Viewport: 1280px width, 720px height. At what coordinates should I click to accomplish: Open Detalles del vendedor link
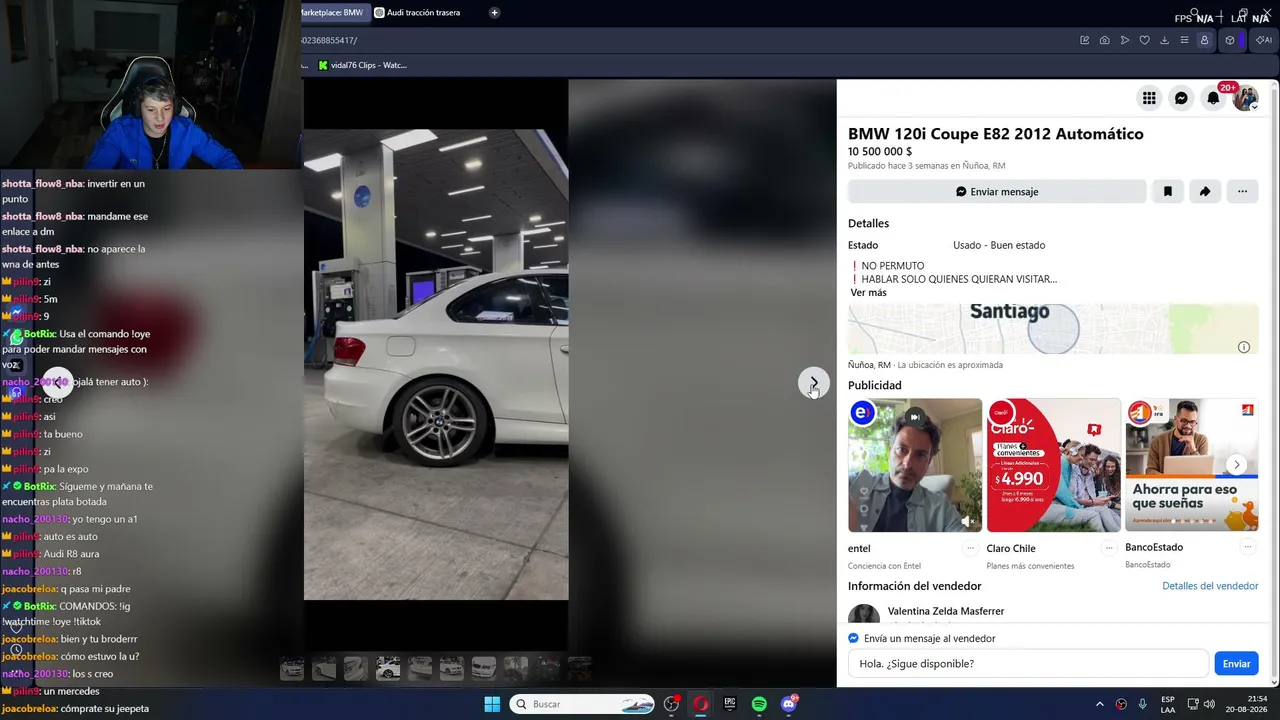(1210, 586)
